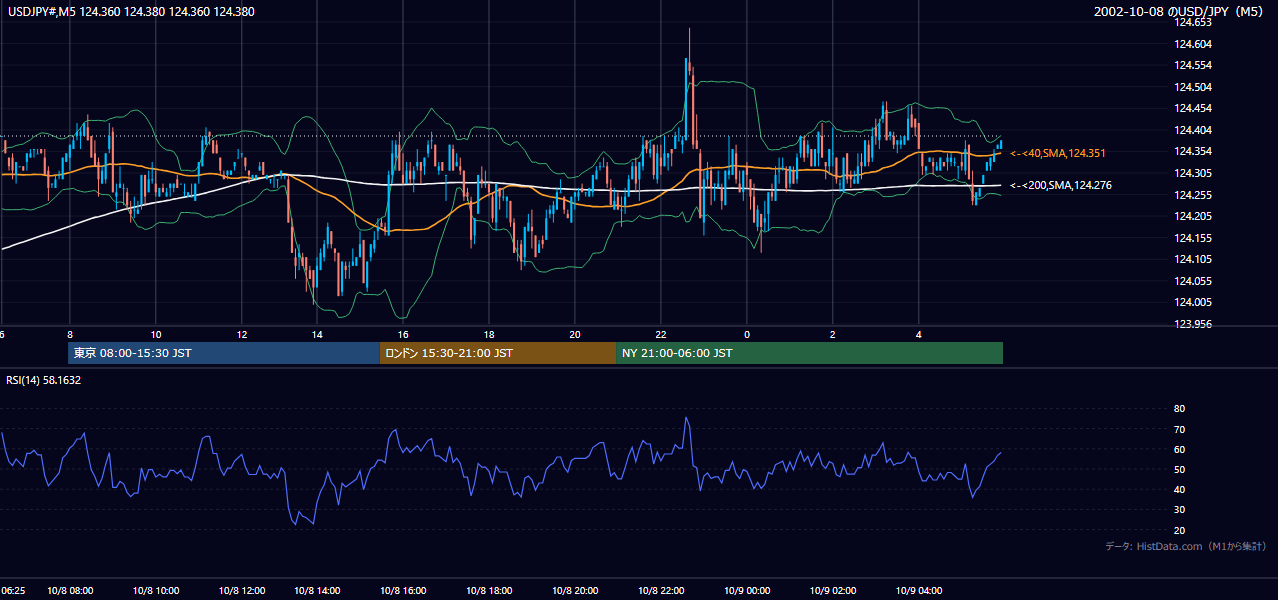Click hour label 18 under price chart
This screenshot has height=600, width=1278.
(x=489, y=335)
